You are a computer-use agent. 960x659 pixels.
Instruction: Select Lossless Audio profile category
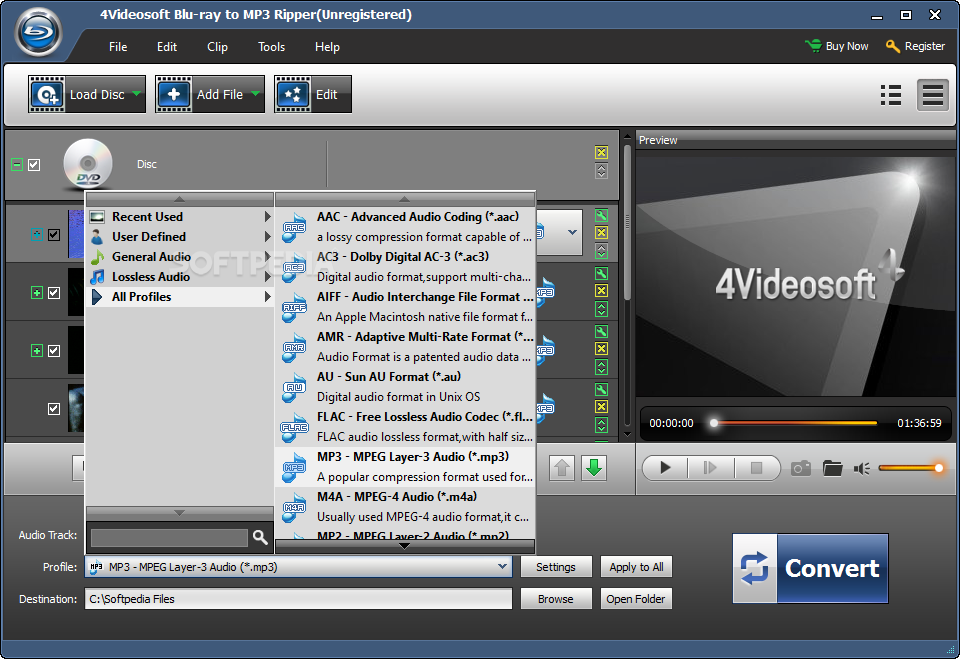tap(179, 277)
